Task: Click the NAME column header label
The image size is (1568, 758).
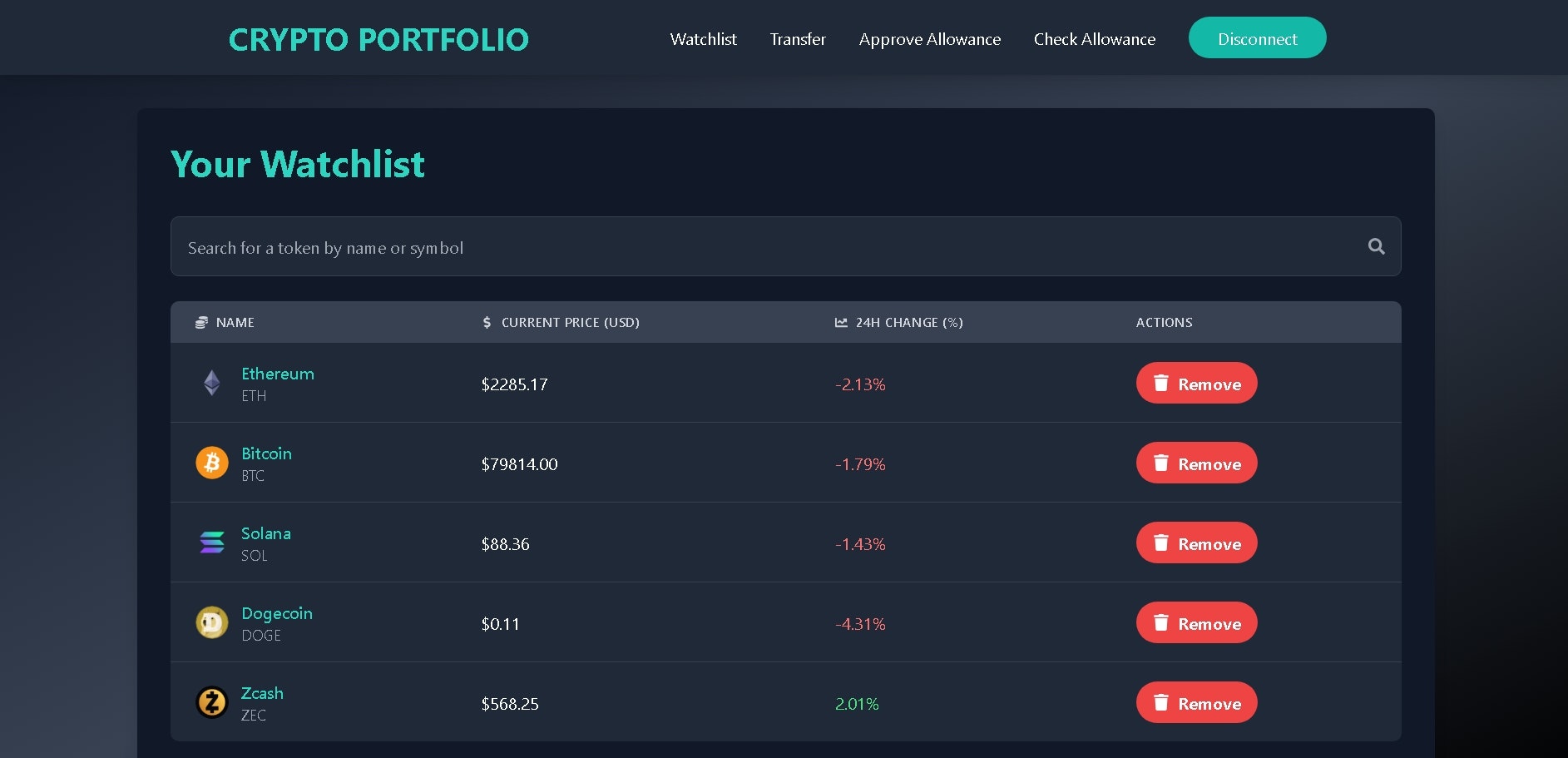Action: (235, 322)
